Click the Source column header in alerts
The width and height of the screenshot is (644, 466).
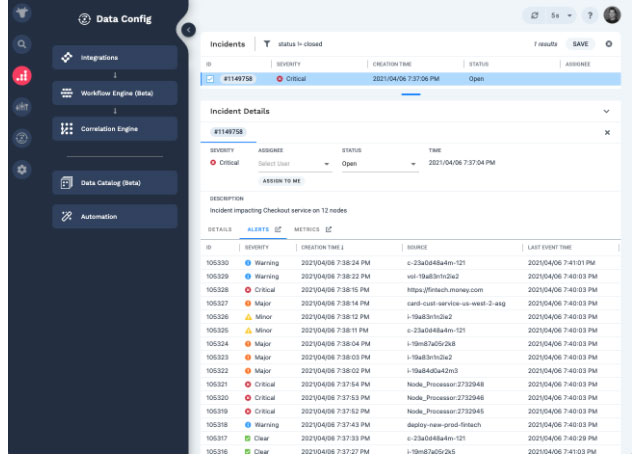pos(417,247)
